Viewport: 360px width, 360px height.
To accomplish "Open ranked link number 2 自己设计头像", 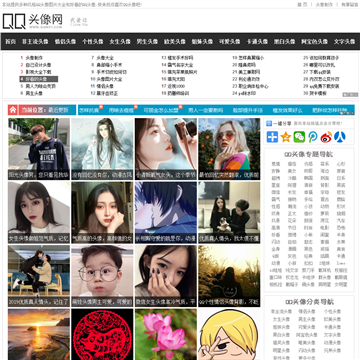I will tap(38, 65).
